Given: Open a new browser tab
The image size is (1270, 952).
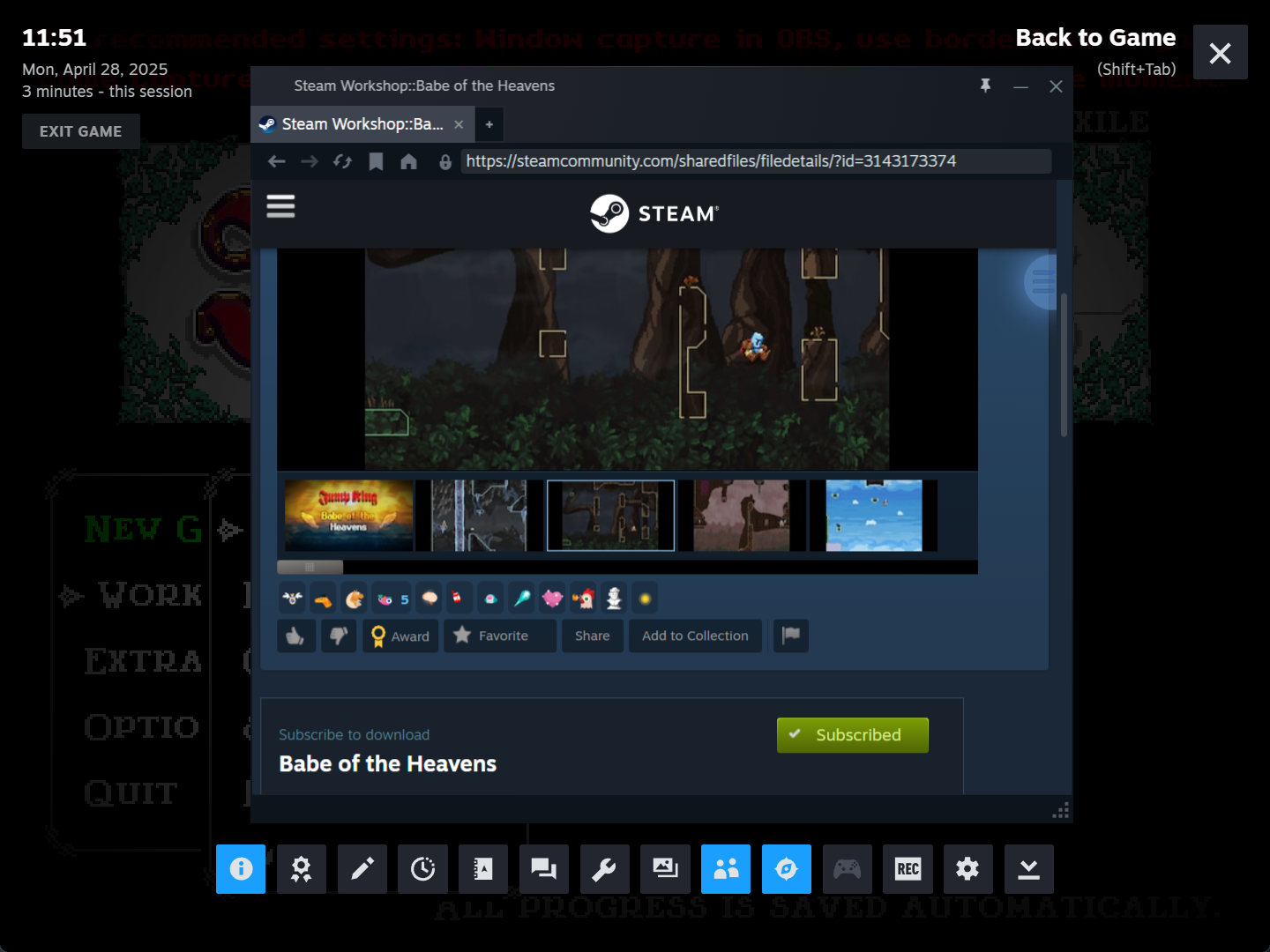Looking at the screenshot, I should point(489,124).
